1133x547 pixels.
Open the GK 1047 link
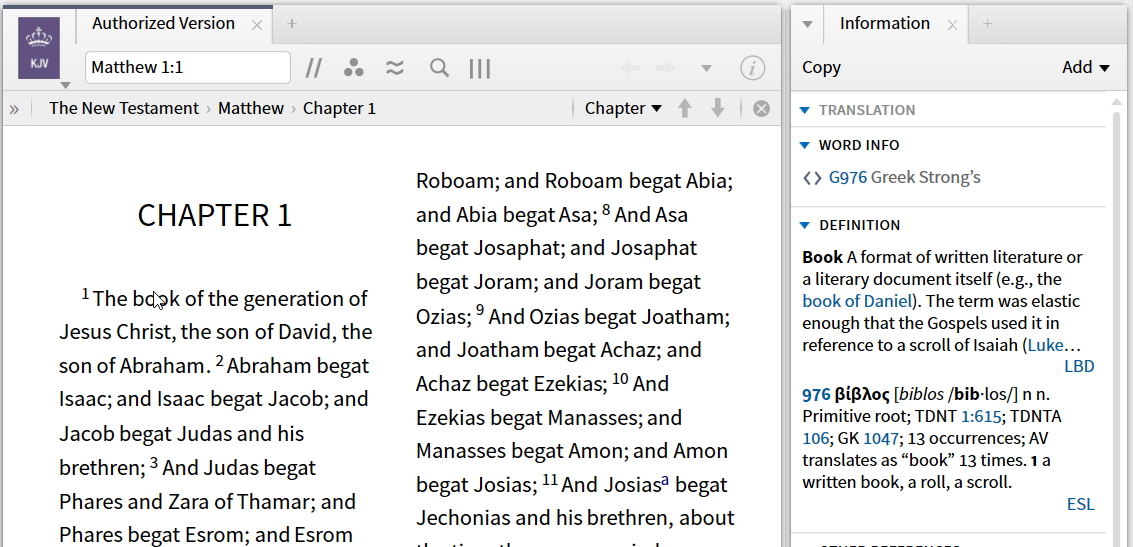coord(881,438)
